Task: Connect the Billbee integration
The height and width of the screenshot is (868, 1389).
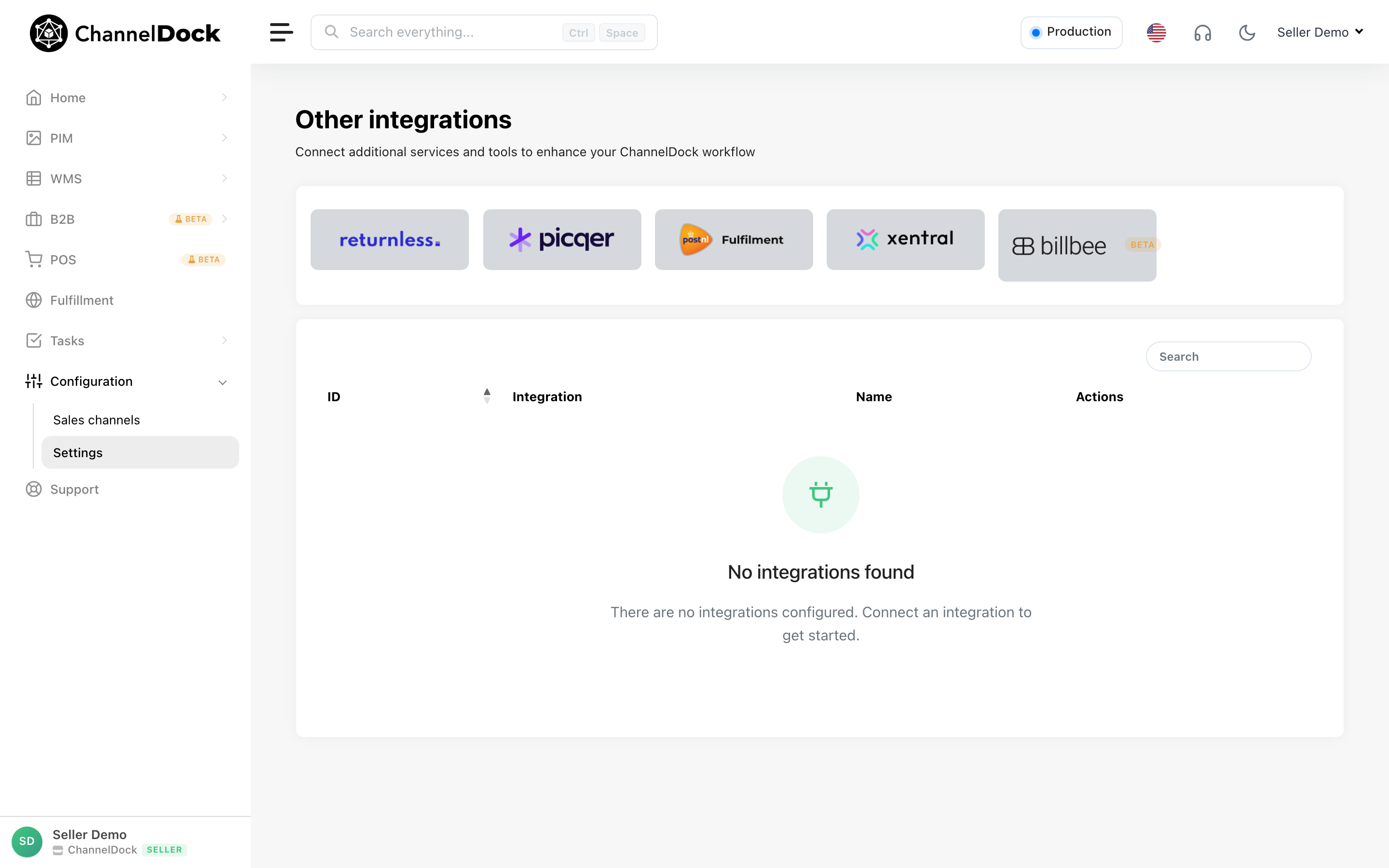Action: click(1077, 245)
